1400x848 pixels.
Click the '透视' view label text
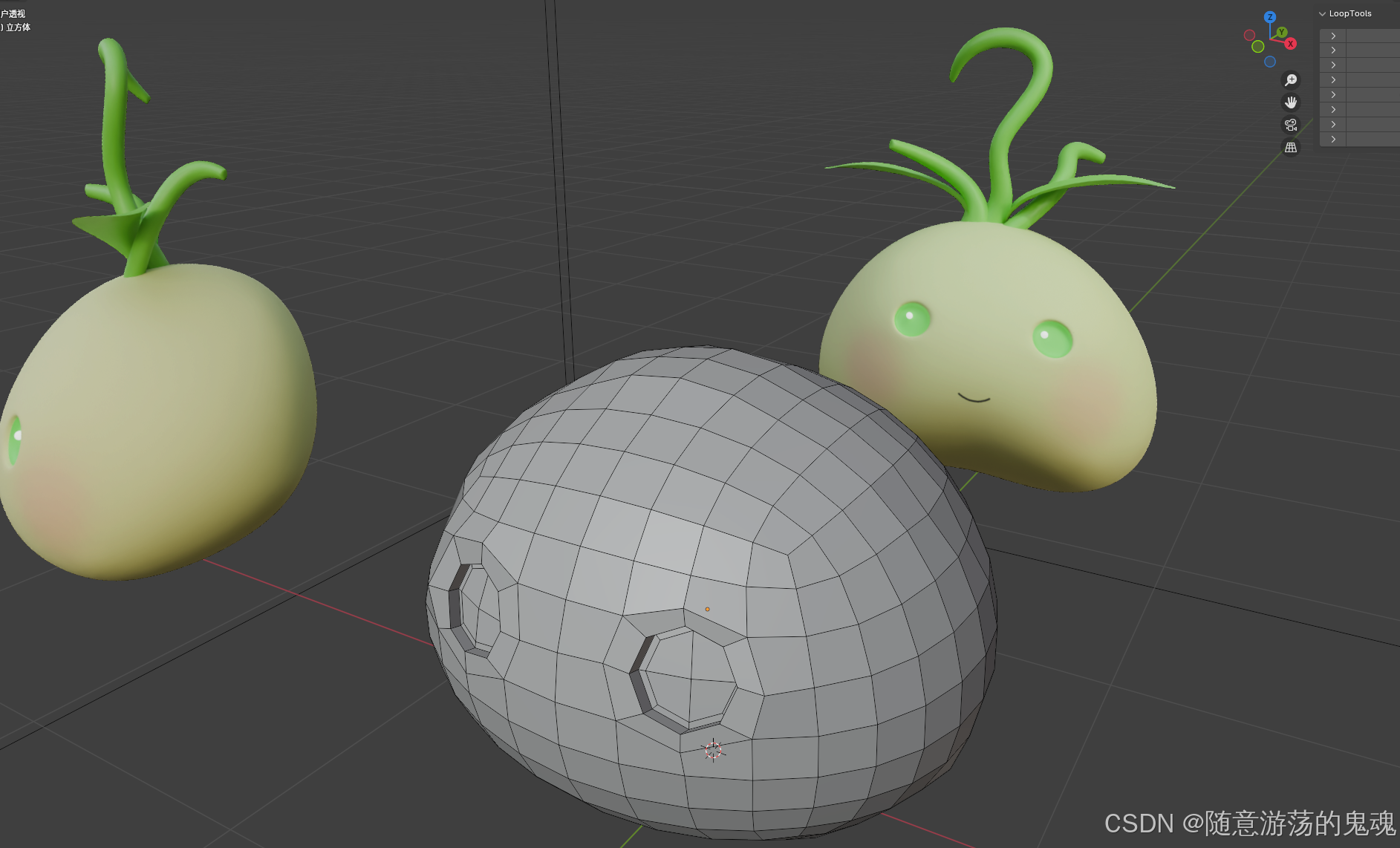pos(16,13)
